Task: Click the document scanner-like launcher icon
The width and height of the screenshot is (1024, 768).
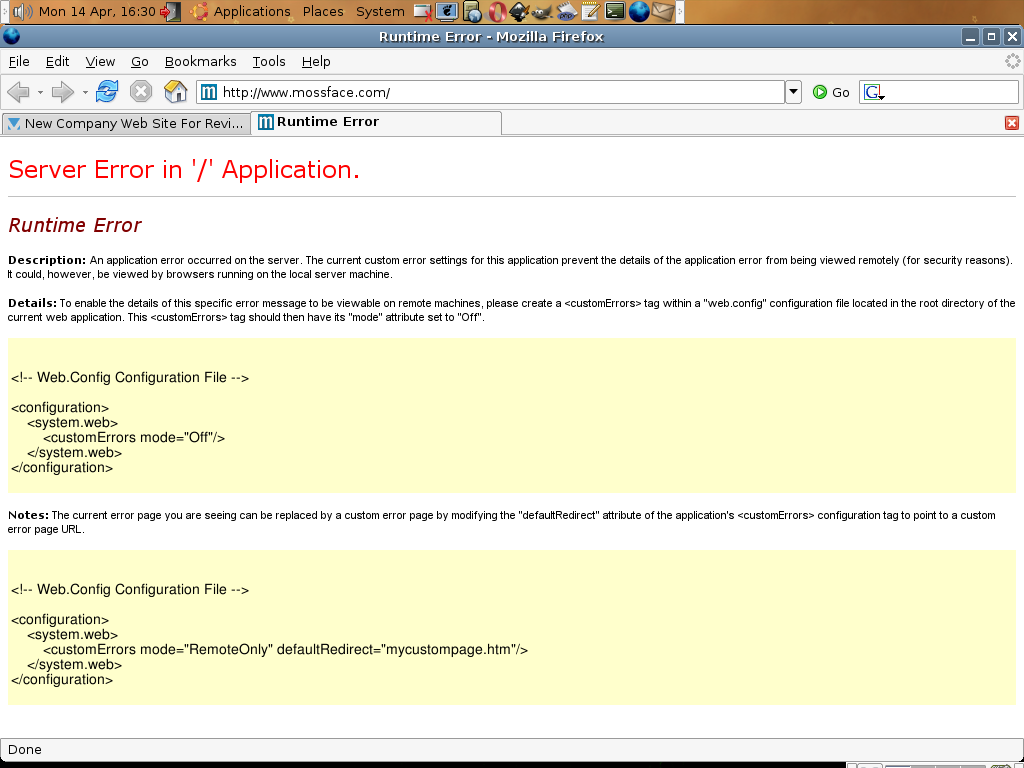Action: click(567, 11)
